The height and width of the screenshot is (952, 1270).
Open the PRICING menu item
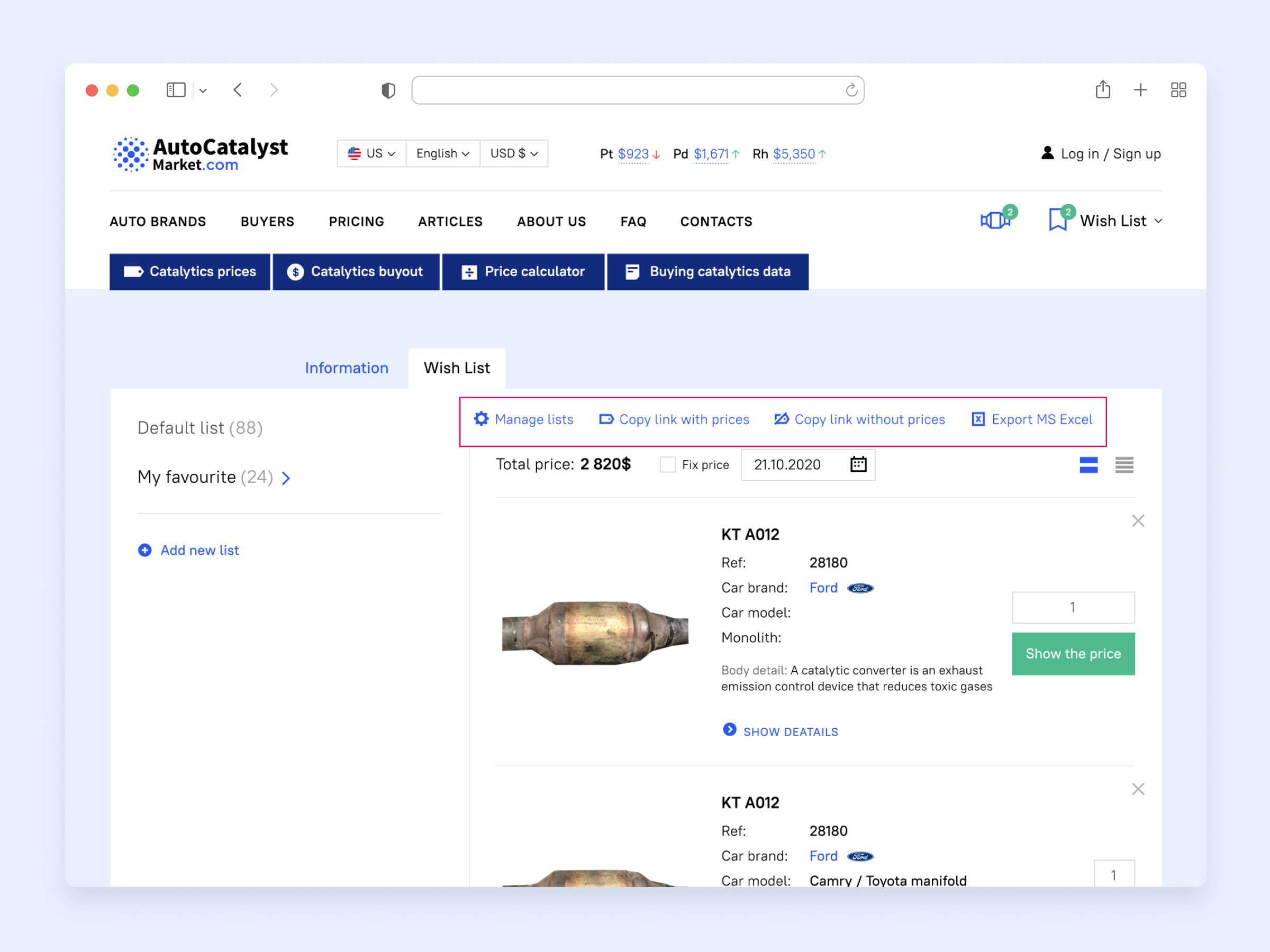(x=356, y=222)
